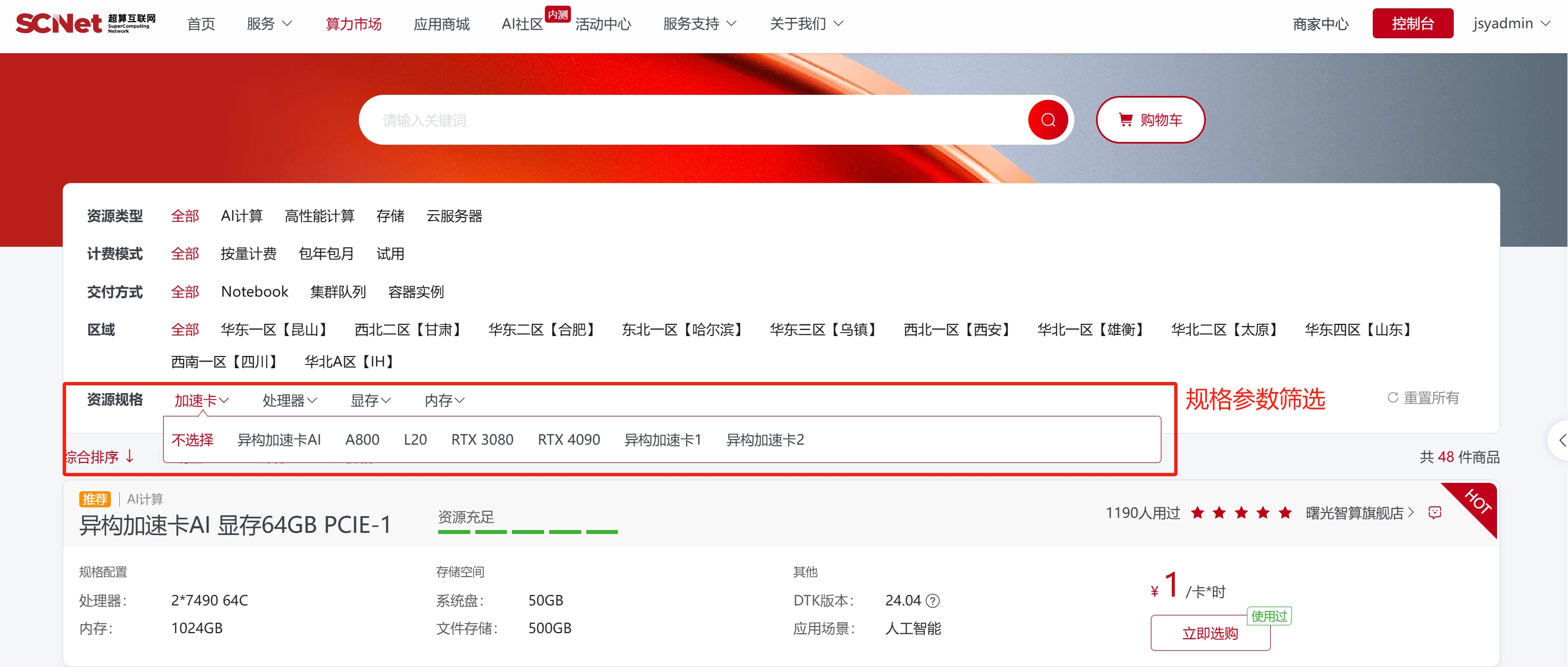The height and width of the screenshot is (667, 1568).
Task: Select RTX 4090 accelerator filter
Action: click(x=568, y=439)
